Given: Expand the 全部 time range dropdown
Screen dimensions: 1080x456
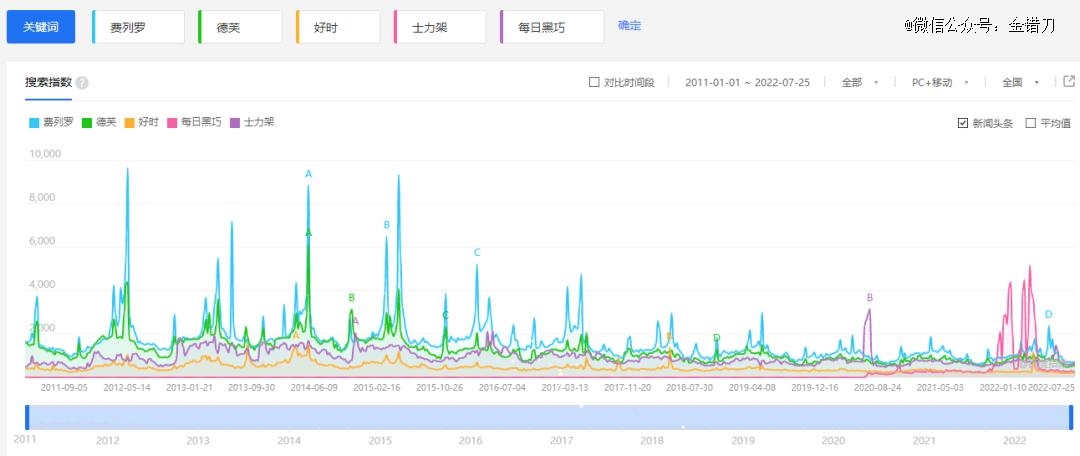Looking at the screenshot, I should coord(860,83).
